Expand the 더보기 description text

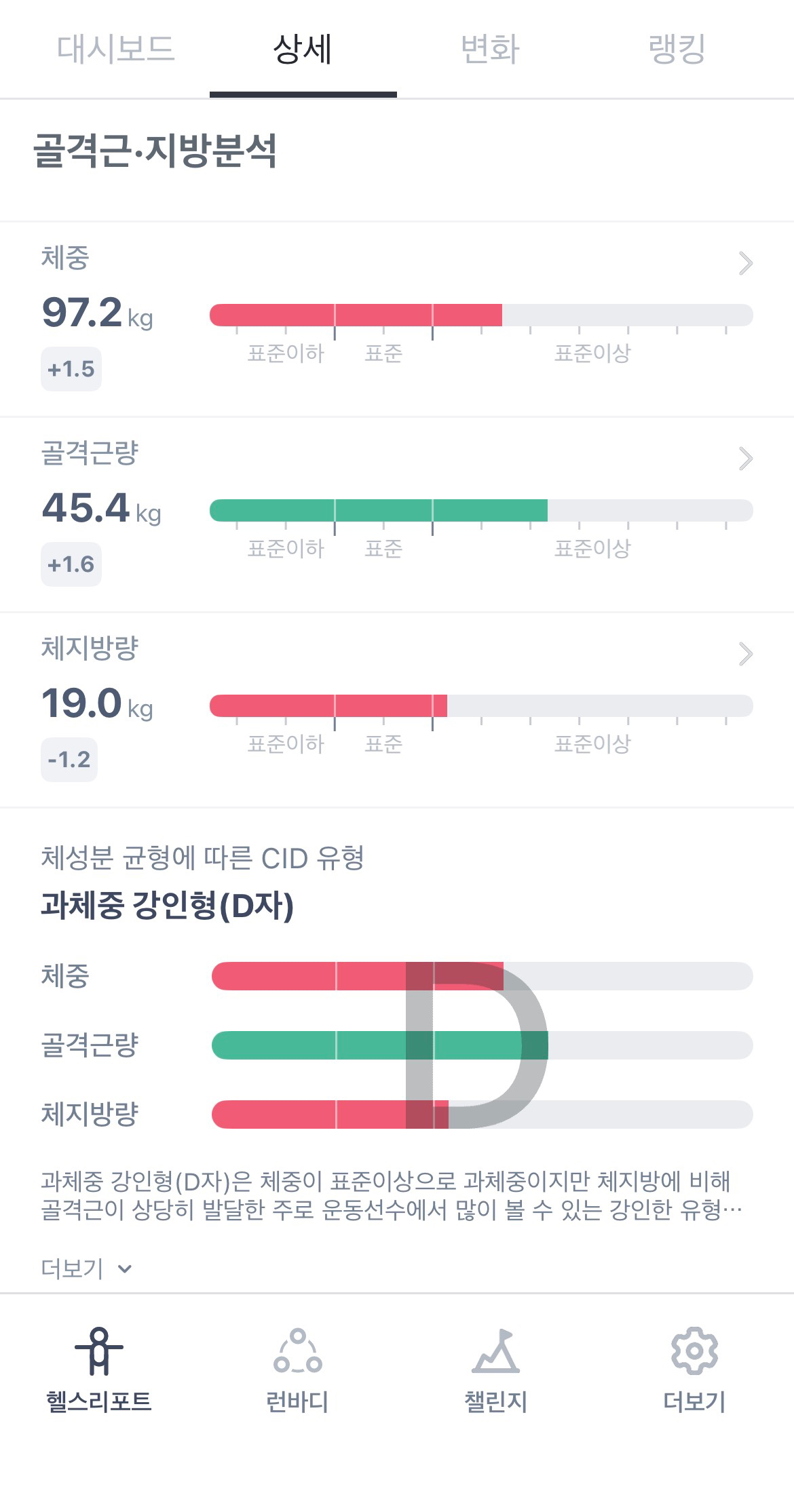(x=86, y=1268)
